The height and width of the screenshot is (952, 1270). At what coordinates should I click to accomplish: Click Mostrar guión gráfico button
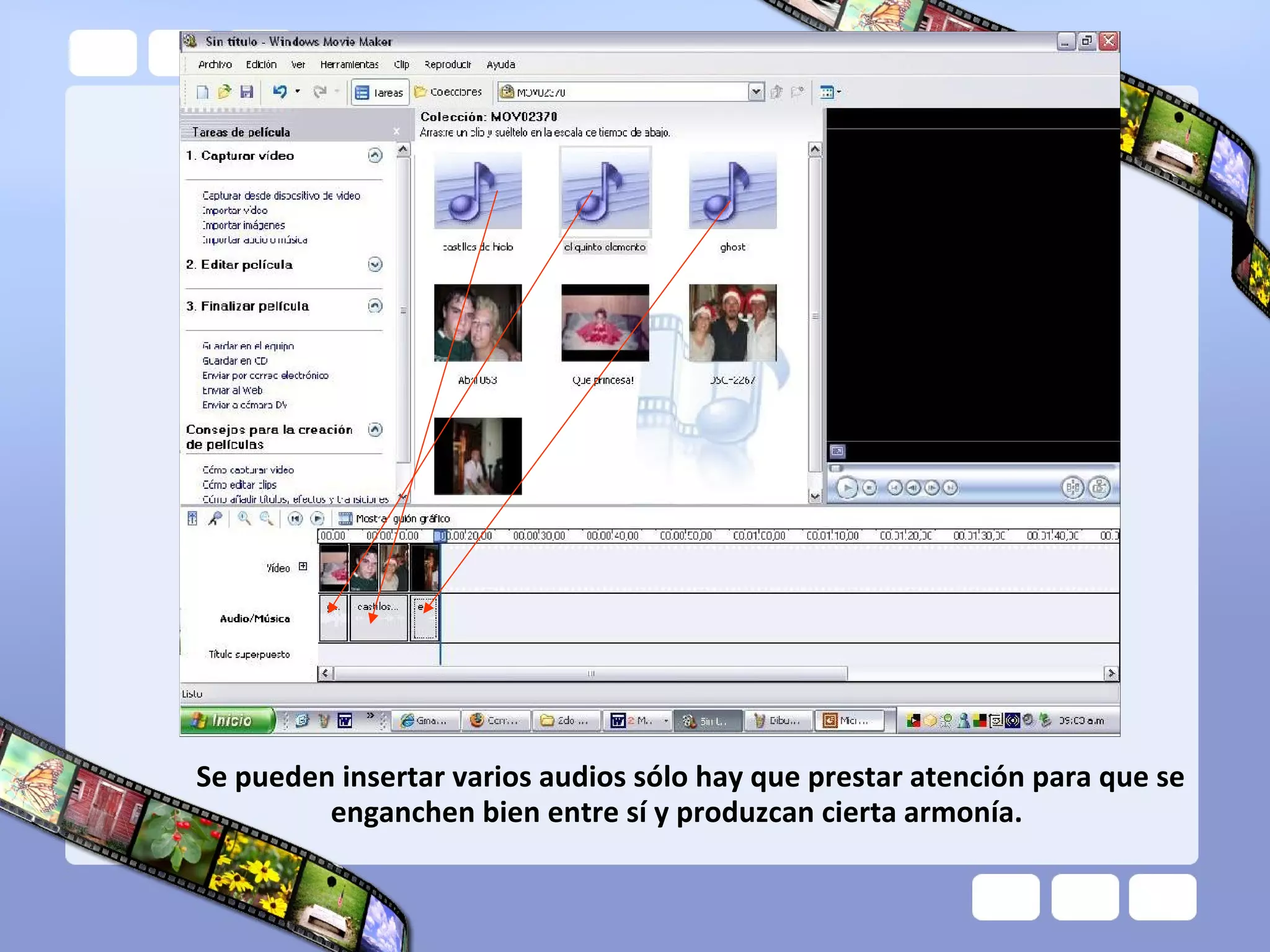[394, 518]
